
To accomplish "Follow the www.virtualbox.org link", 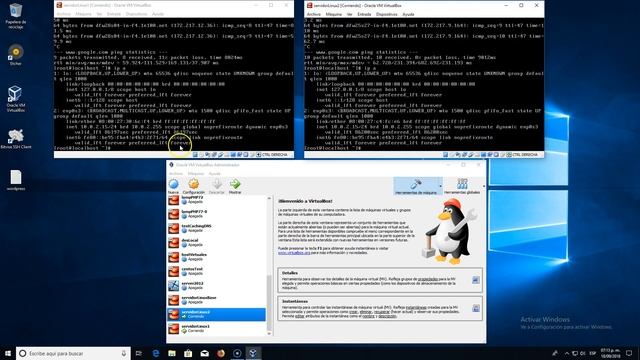I will tap(294, 253).
